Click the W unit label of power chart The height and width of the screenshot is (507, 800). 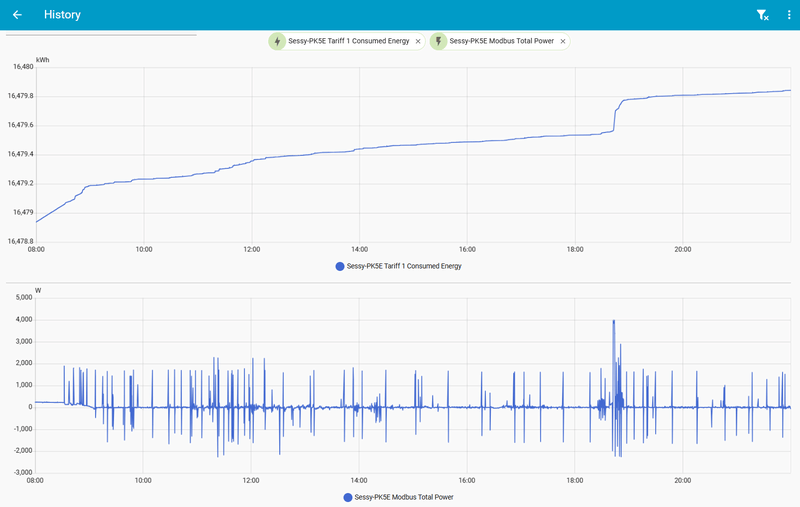pyautogui.click(x=38, y=291)
